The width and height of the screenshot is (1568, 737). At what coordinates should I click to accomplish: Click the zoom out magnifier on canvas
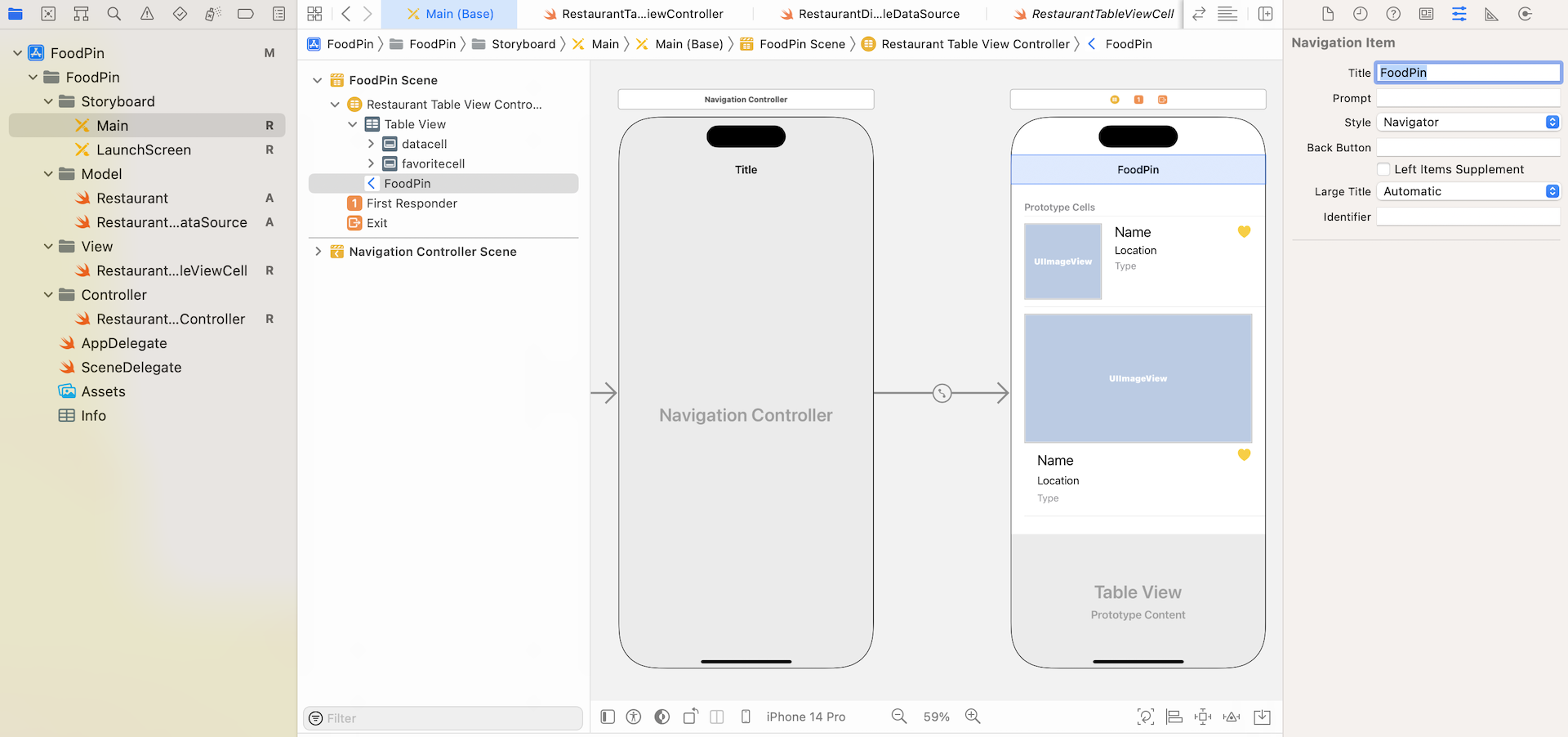(898, 717)
